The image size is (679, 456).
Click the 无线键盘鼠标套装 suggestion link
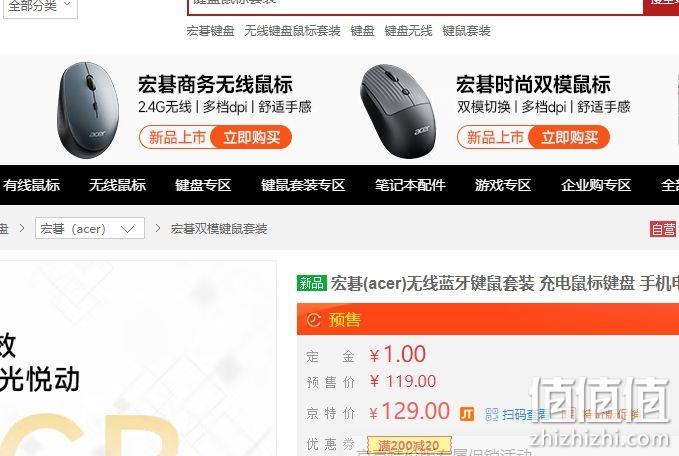click(292, 31)
